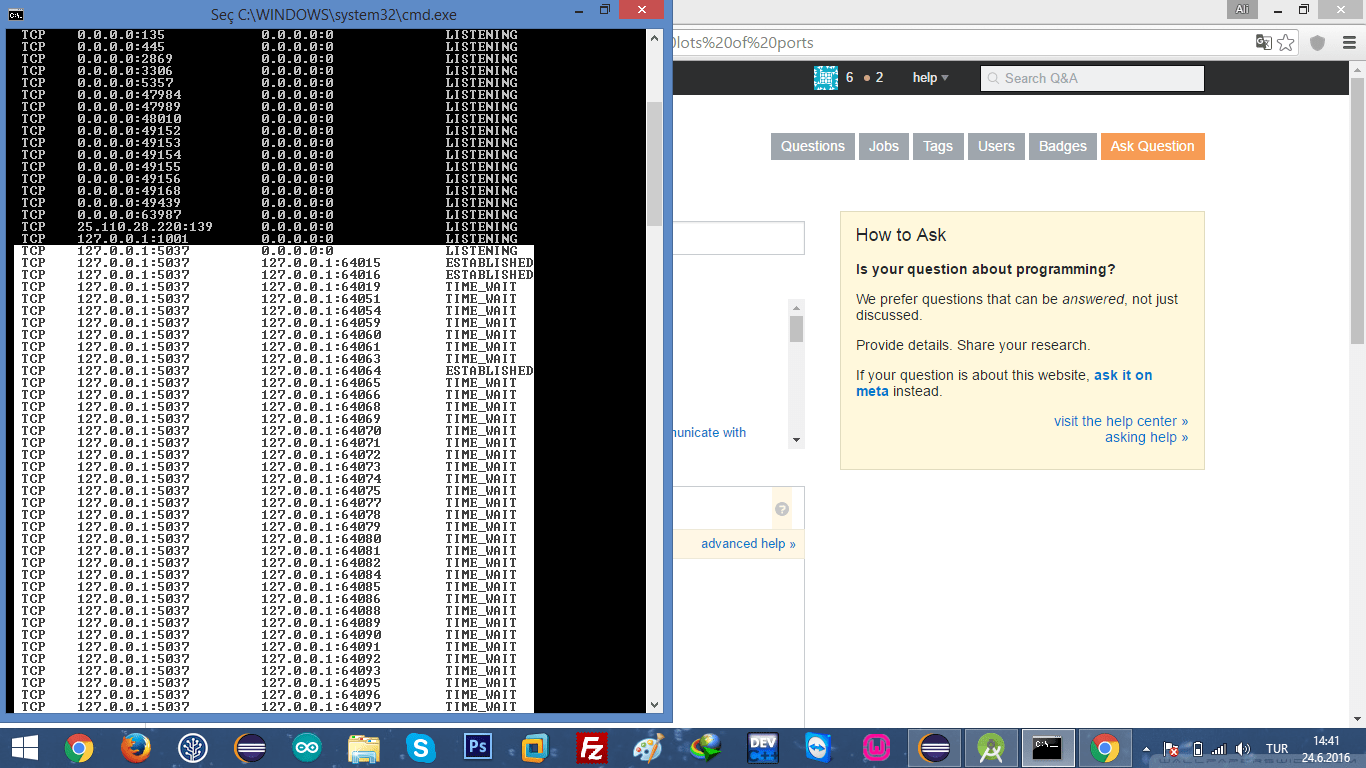Click '127.0.0.1:1001' local address in cmd
1366x768 pixels.
coord(133,239)
